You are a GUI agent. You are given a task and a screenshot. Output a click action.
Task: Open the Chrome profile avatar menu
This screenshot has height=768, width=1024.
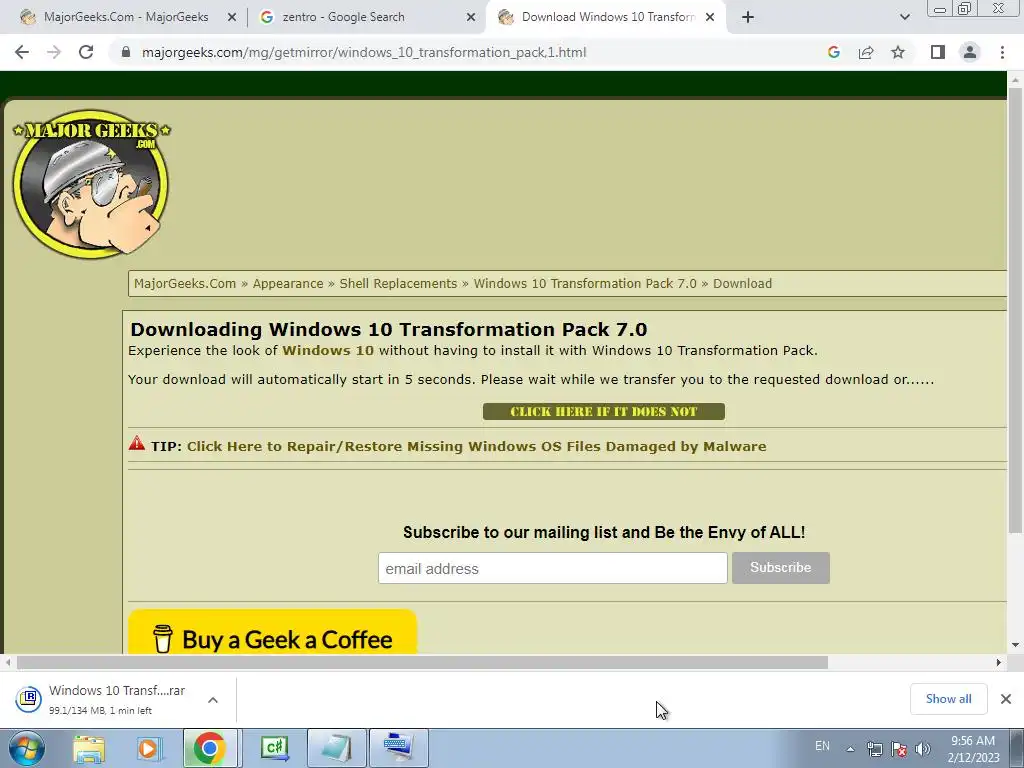(970, 52)
